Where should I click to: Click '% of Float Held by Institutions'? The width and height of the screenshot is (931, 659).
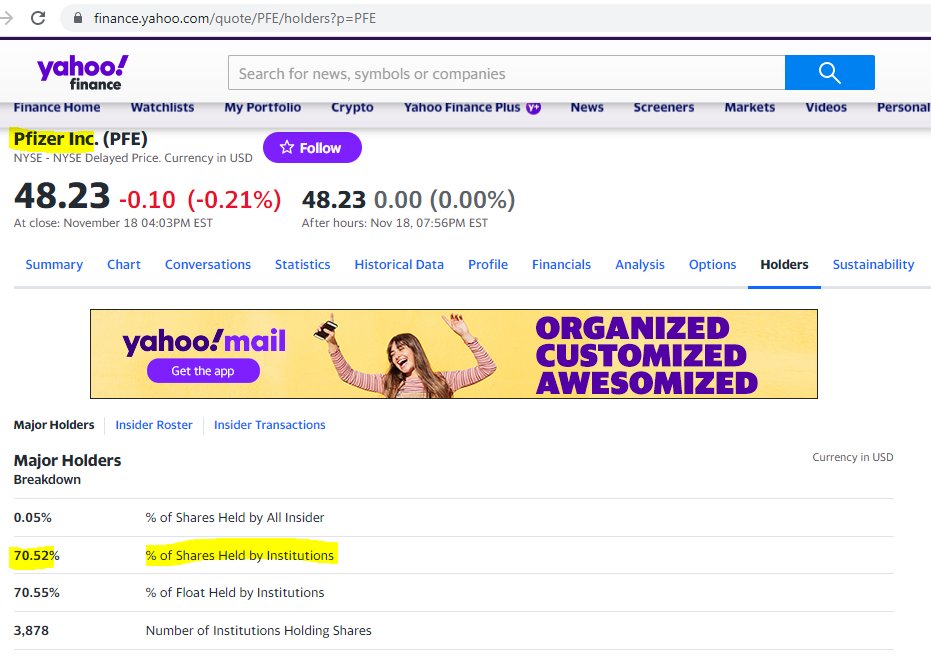tap(235, 592)
